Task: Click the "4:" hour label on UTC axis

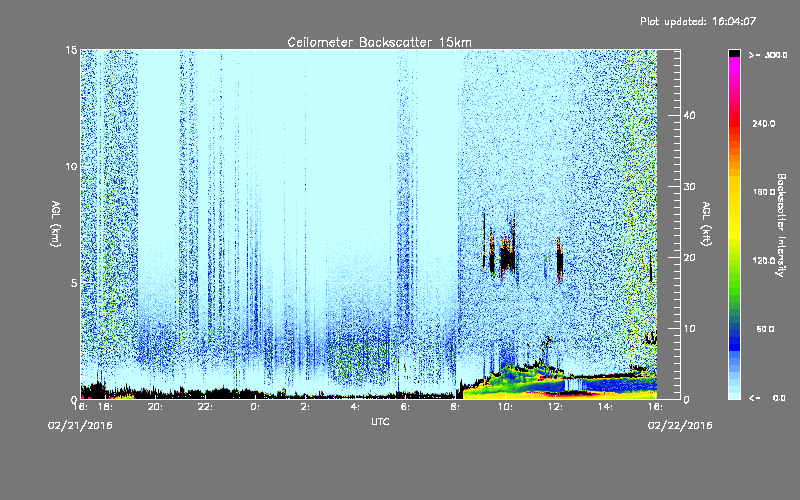Action: (356, 407)
